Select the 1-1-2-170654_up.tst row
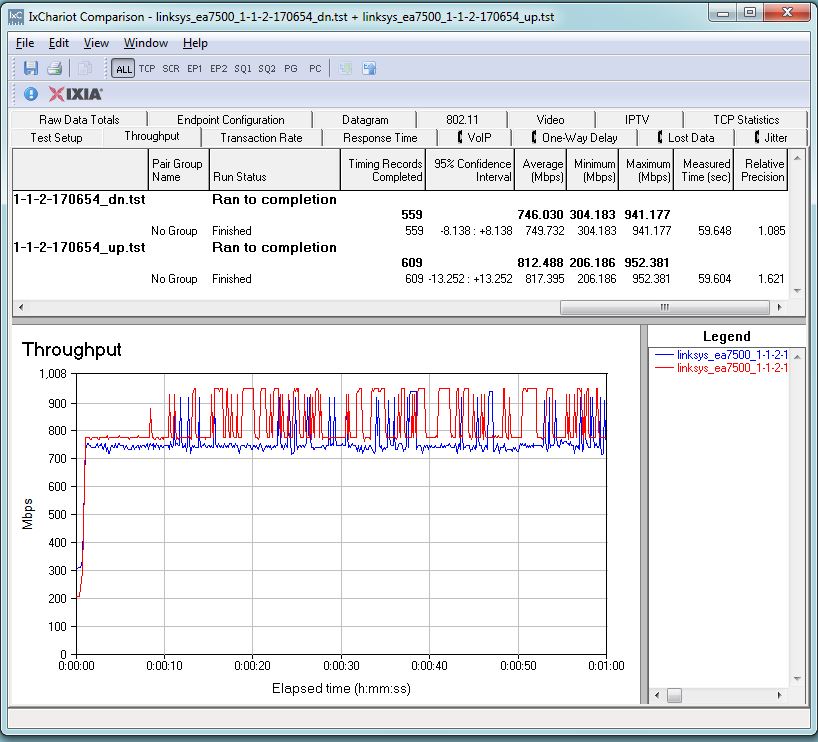The image size is (818, 742). [400, 248]
